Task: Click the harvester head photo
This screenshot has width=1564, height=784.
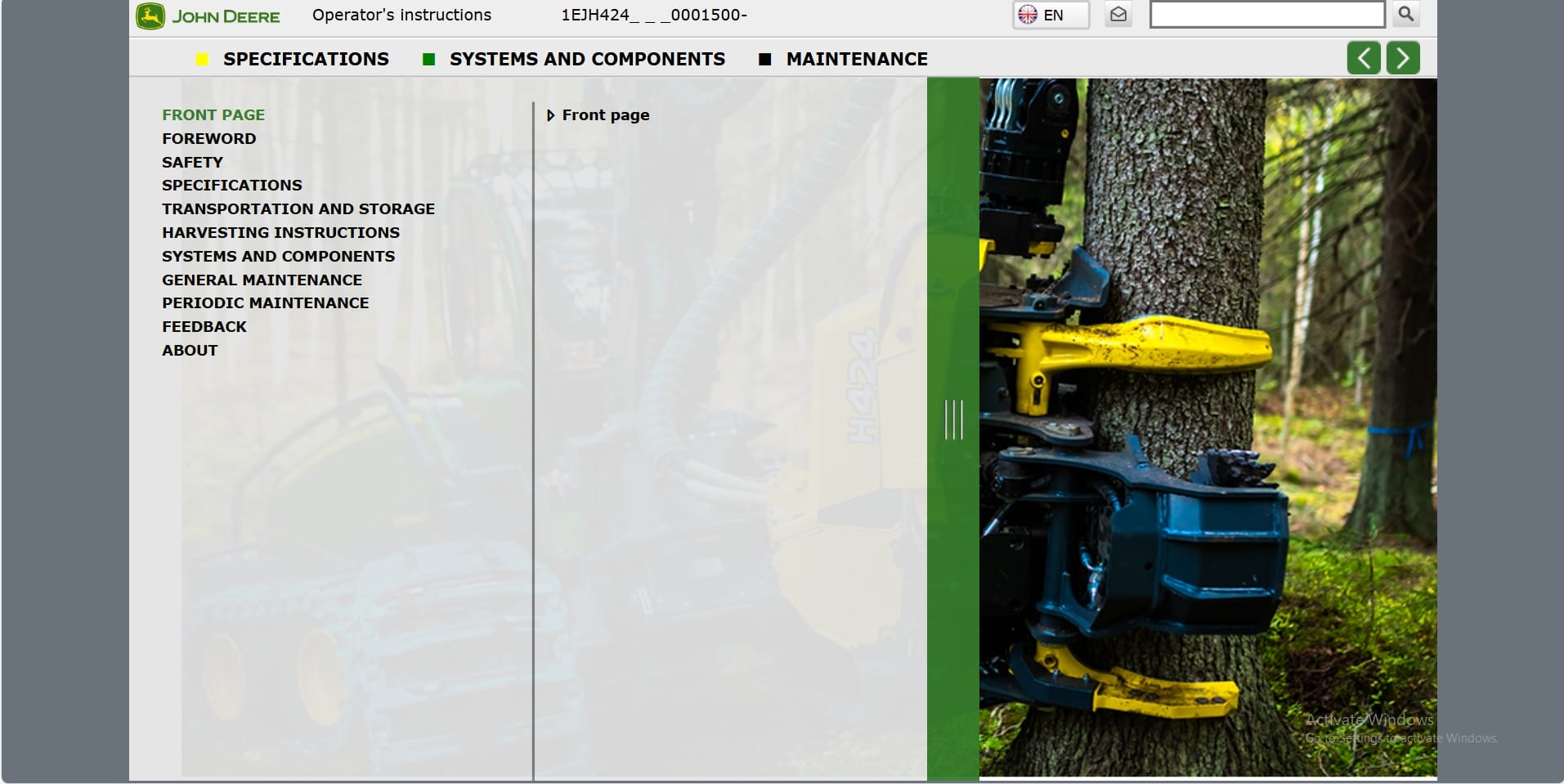Action: pos(1208,427)
